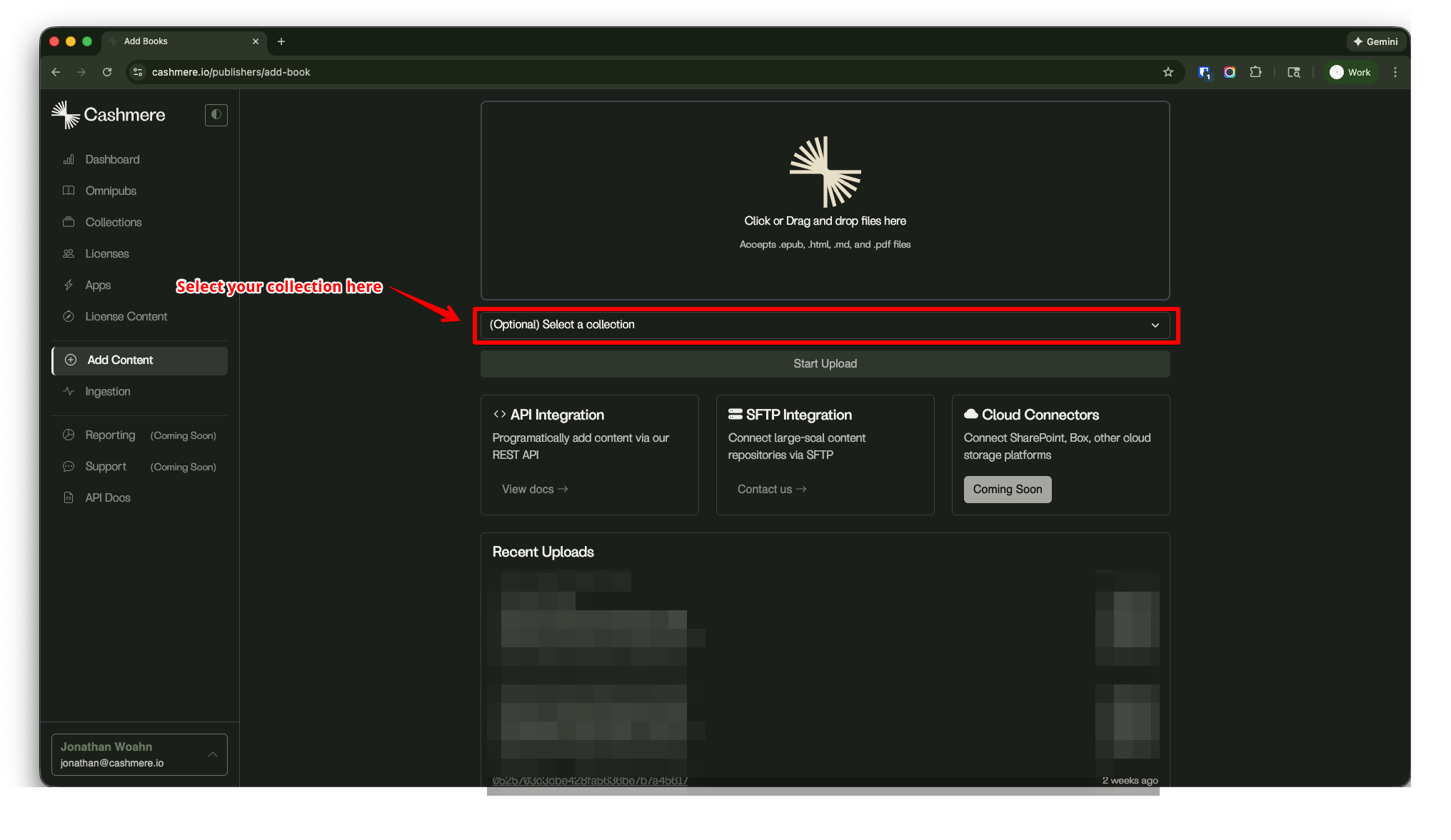Click Reporting (Coming Soon) item

(x=140, y=435)
